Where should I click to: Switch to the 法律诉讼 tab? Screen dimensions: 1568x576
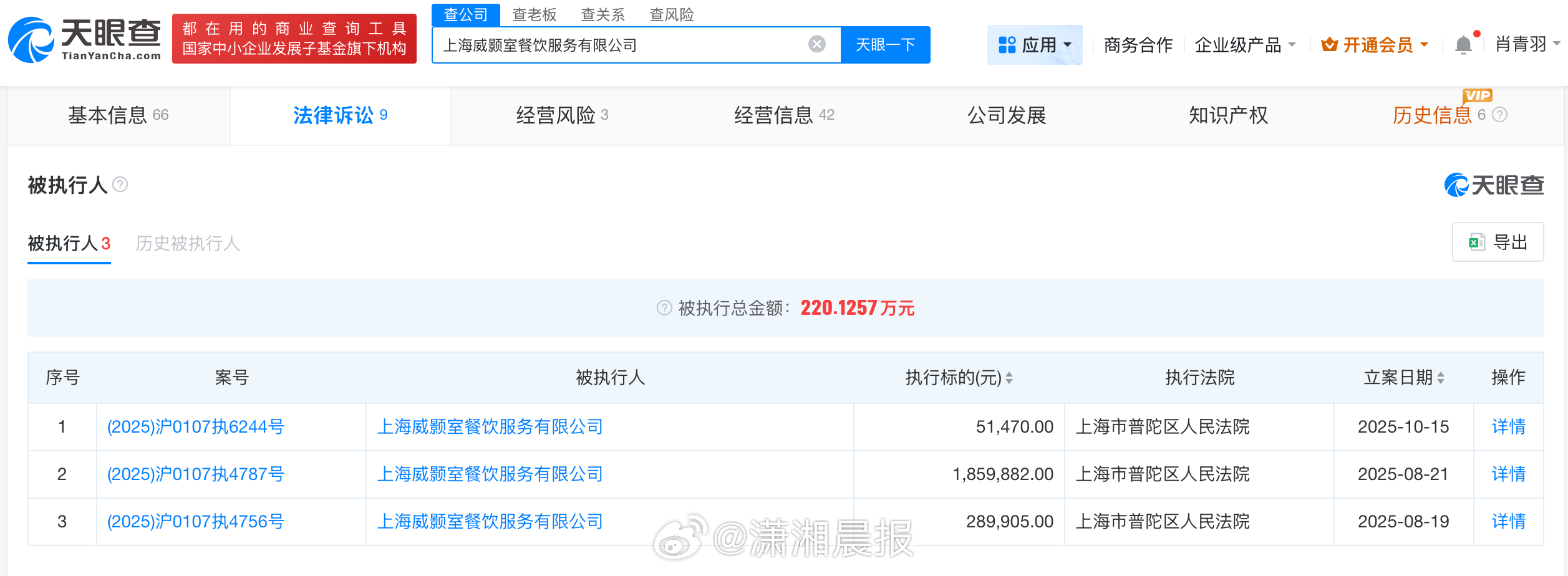(341, 115)
